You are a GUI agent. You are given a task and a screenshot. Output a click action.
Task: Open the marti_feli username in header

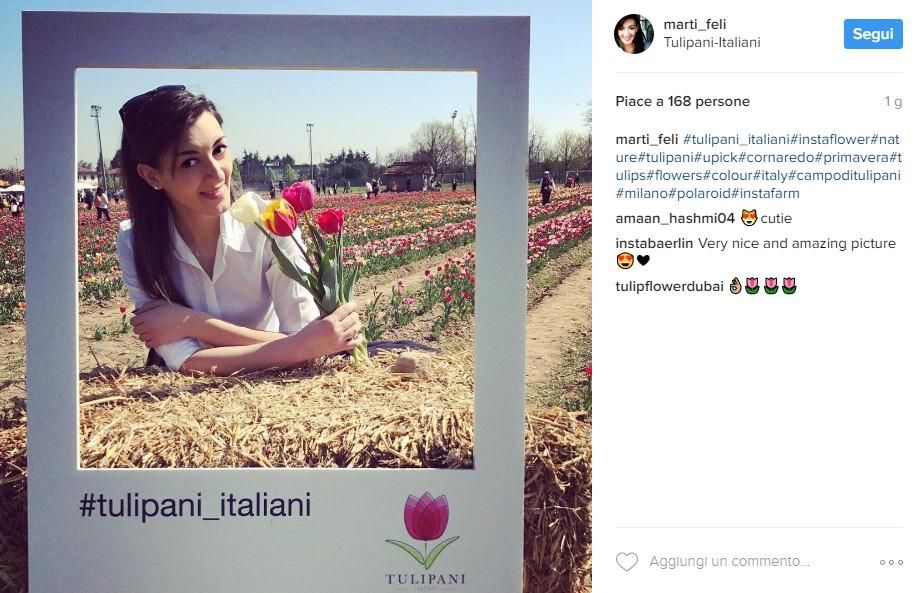pyautogui.click(x=695, y=24)
